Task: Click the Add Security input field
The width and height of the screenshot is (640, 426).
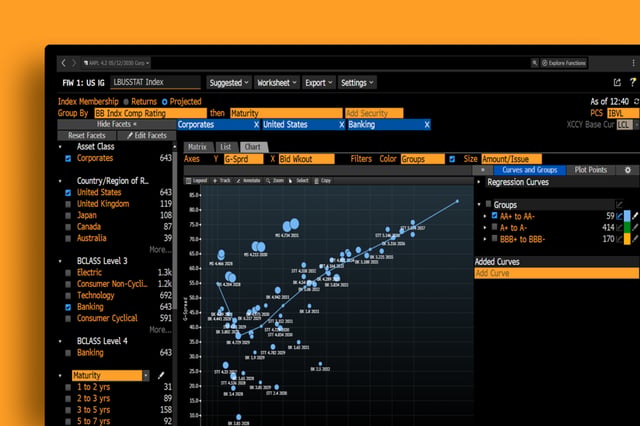Action: [374, 113]
